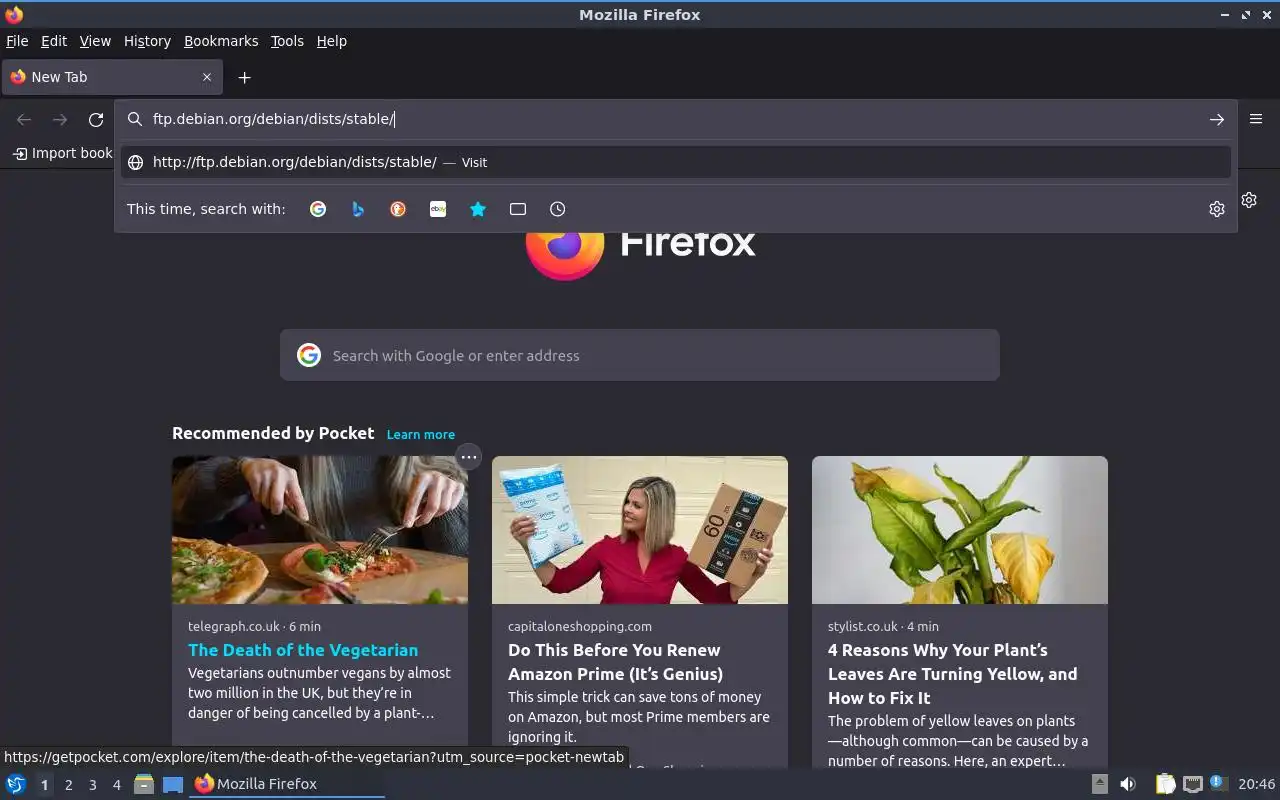Open the History menu
Viewport: 1280px width, 800px height.
(147, 41)
